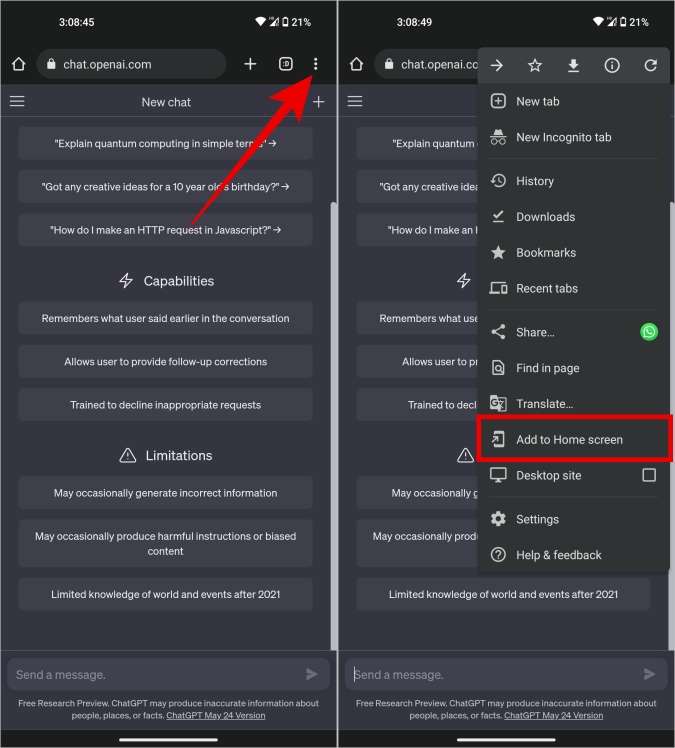Tap the home icon in right screenshot
The image size is (675, 748).
356,64
